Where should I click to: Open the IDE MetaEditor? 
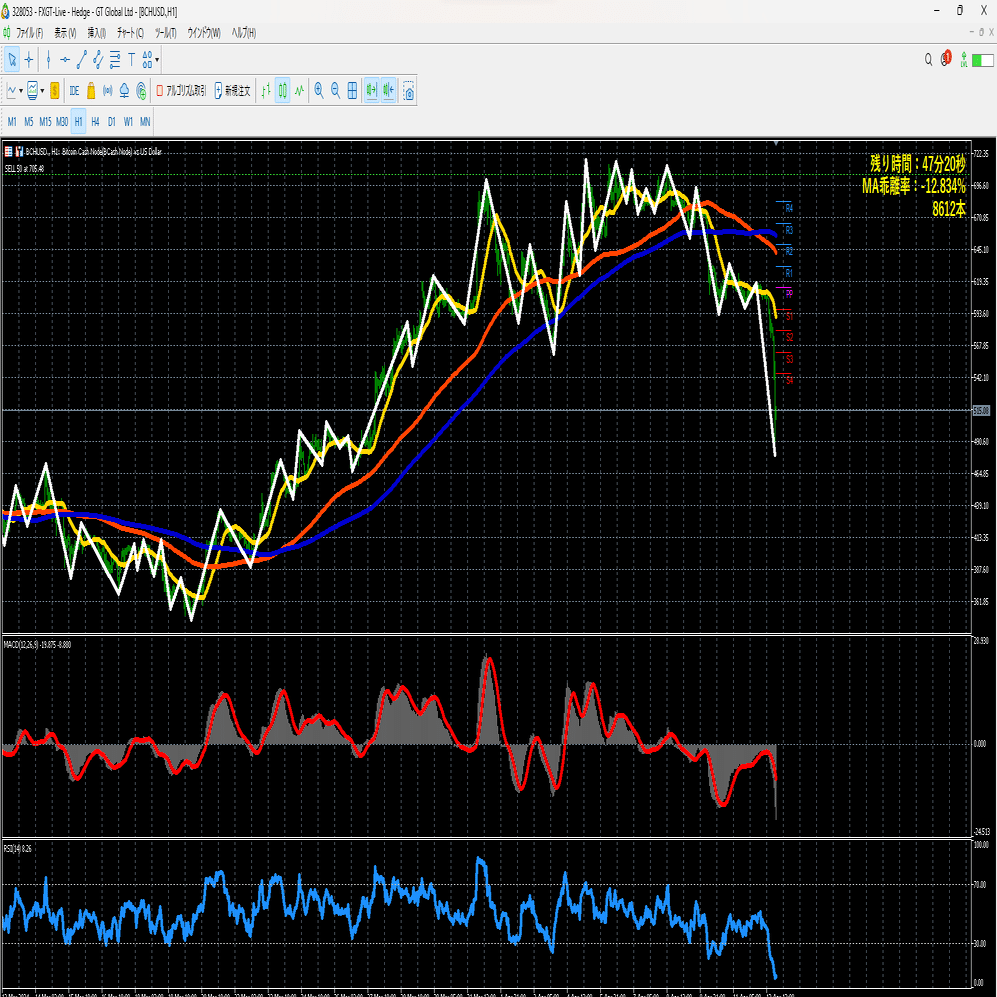74,91
